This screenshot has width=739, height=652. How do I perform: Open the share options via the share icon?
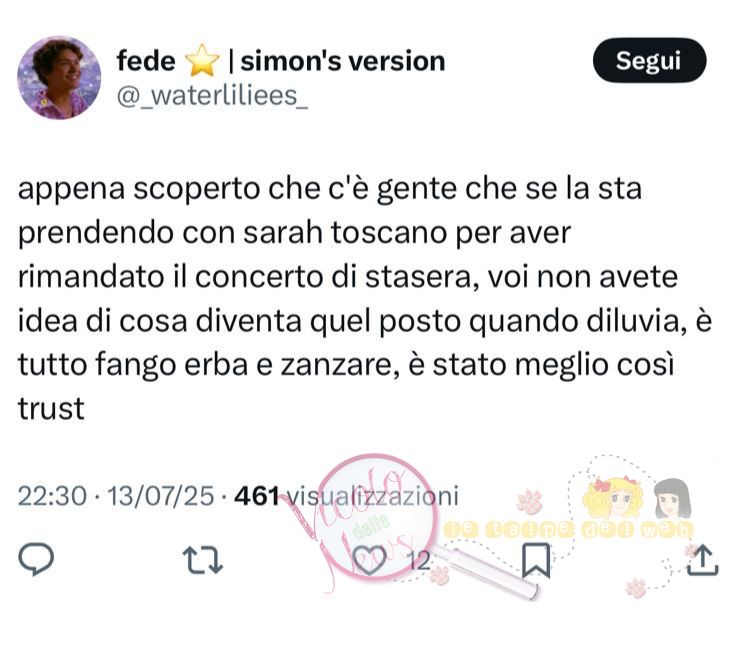702,560
